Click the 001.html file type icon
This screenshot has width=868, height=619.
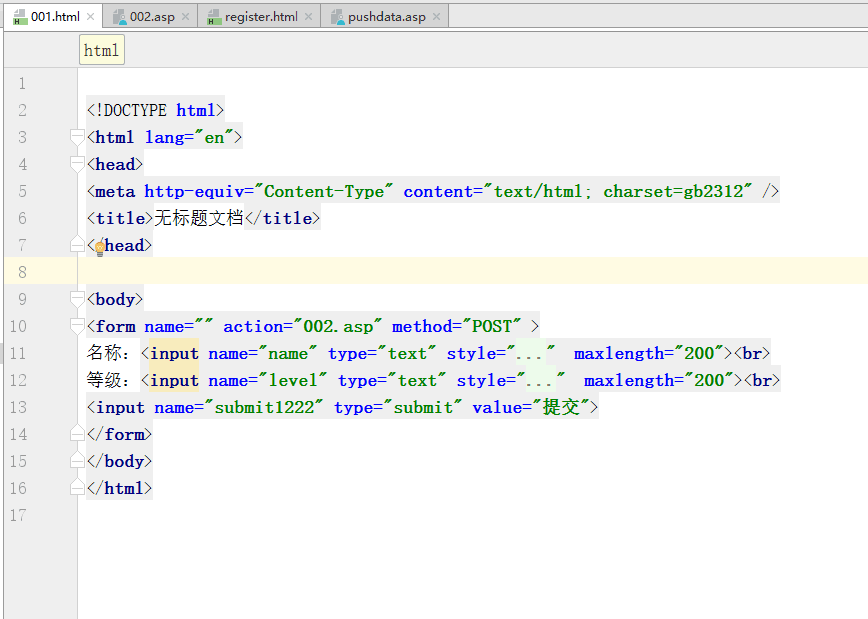coord(20,17)
